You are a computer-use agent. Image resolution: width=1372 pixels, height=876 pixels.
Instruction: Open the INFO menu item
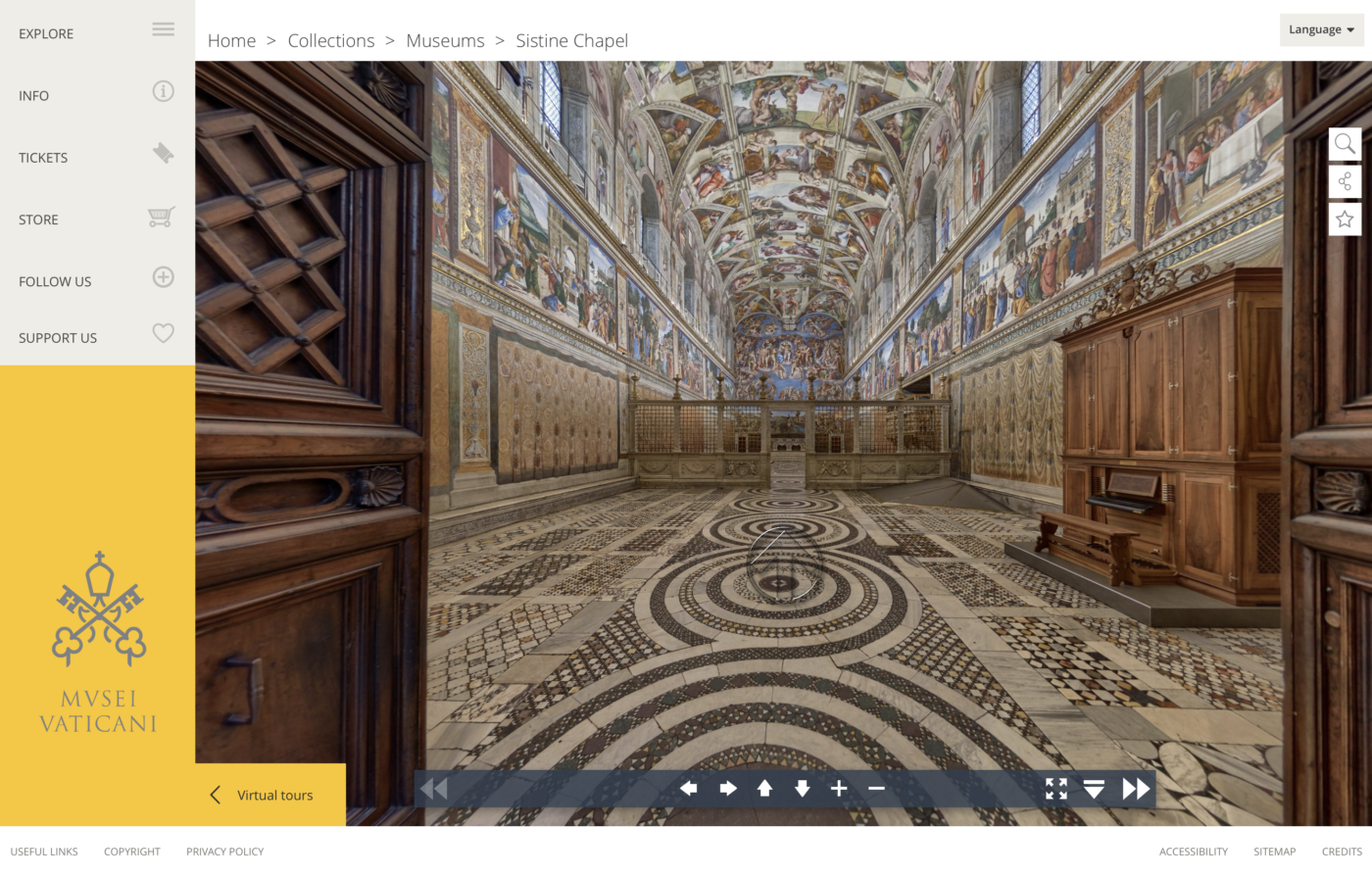click(x=33, y=96)
